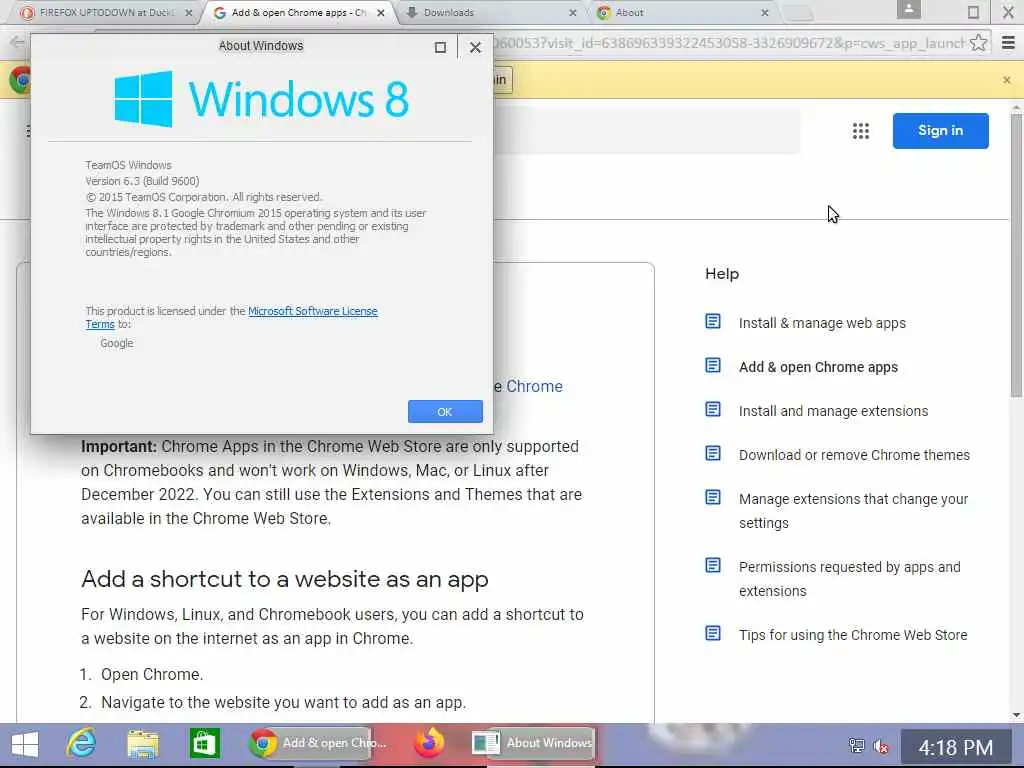Open Tips for using the Chrome Web Store

[x=853, y=635]
